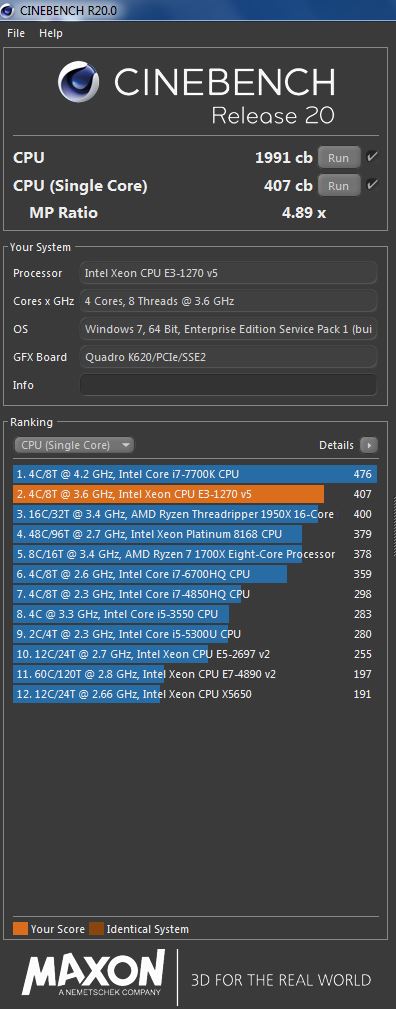Viewport: 396px width, 1009px height.
Task: Select the Xeon X5650 ranking entry
Action: pos(194,694)
